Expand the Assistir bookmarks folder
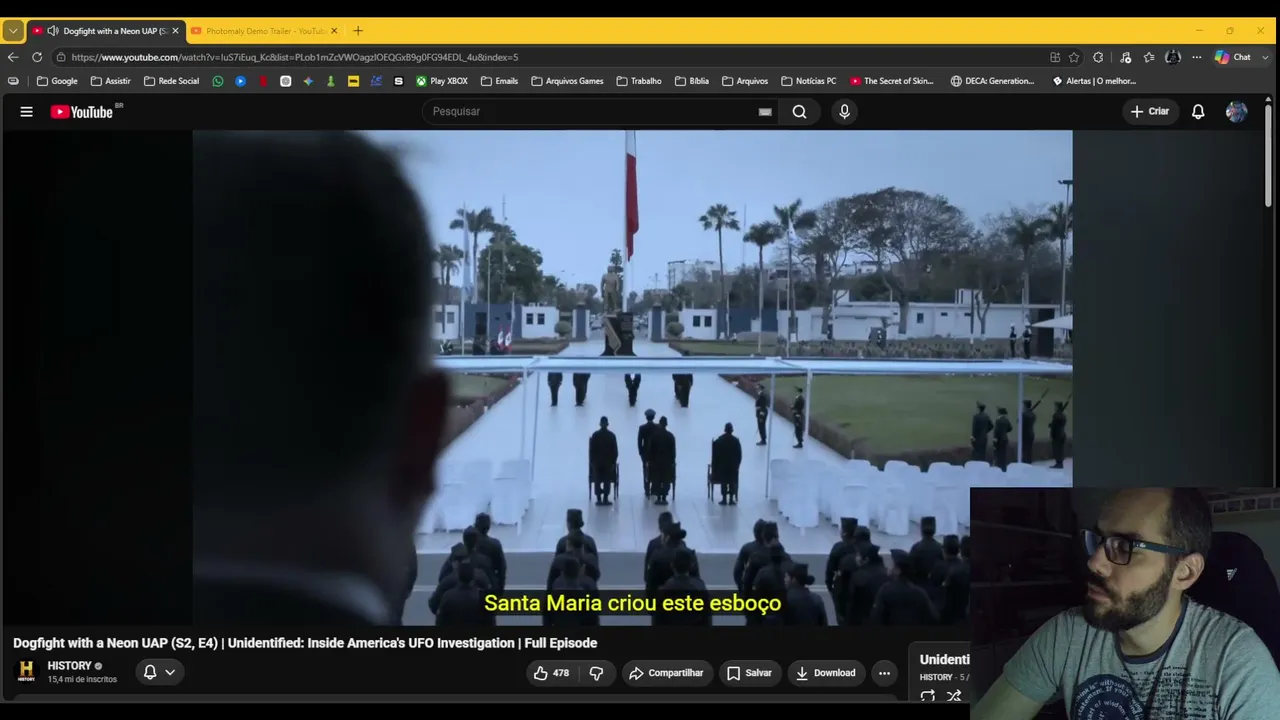 [x=110, y=81]
